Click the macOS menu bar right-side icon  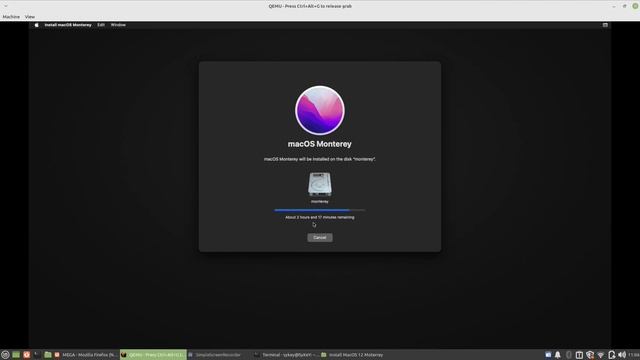(605, 25)
